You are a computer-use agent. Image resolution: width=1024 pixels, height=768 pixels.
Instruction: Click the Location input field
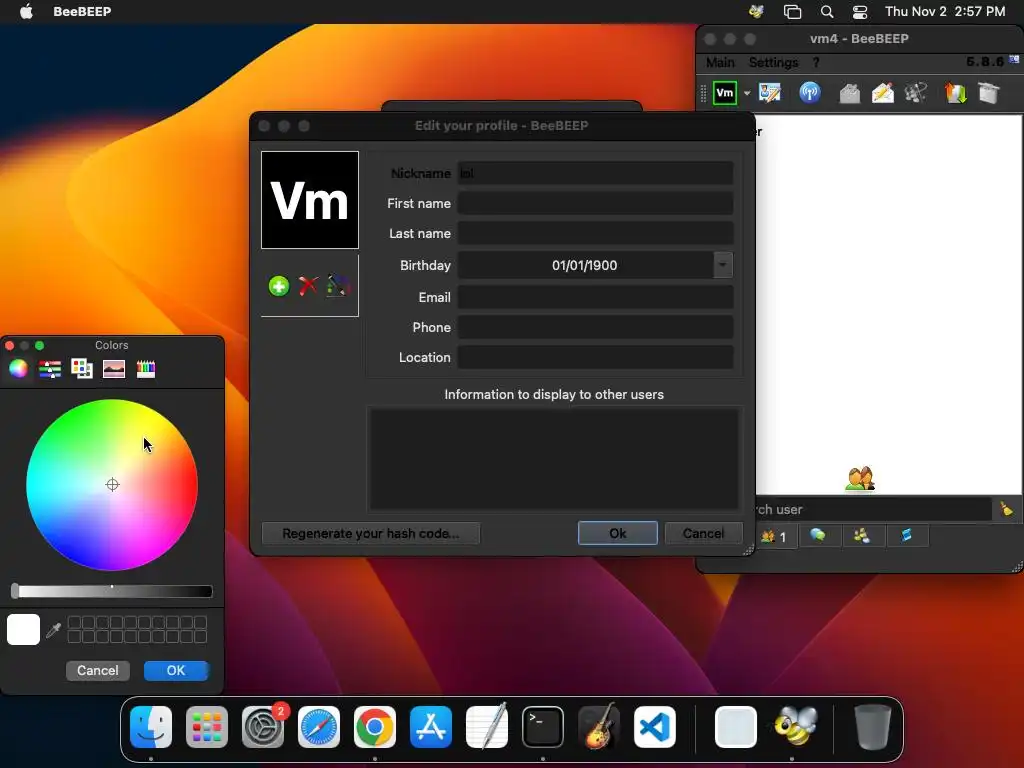595,358
